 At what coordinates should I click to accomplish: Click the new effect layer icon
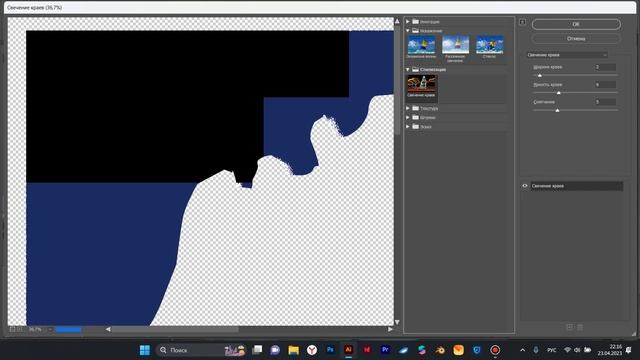click(569, 327)
